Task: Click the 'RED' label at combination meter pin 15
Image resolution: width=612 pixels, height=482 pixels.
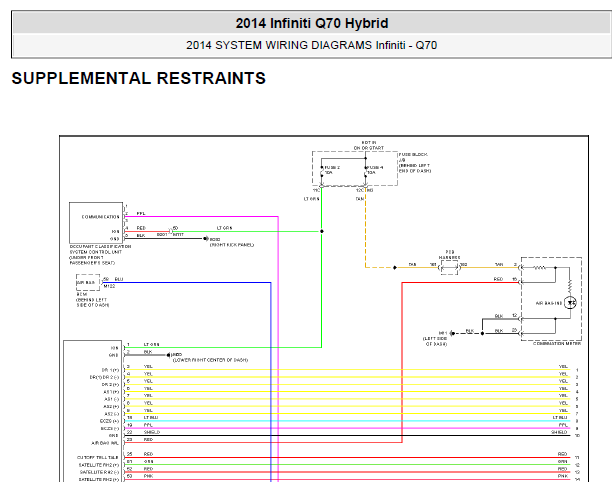Action: (x=498, y=279)
